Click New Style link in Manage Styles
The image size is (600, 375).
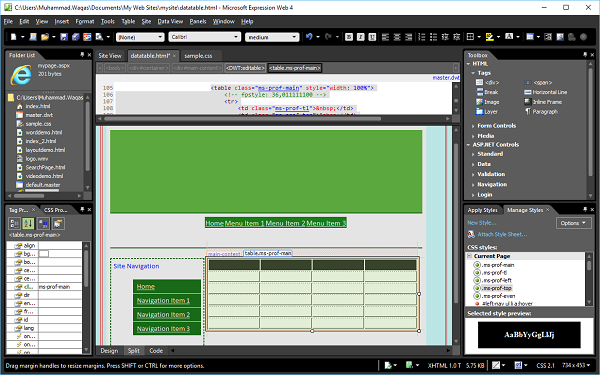click(481, 223)
